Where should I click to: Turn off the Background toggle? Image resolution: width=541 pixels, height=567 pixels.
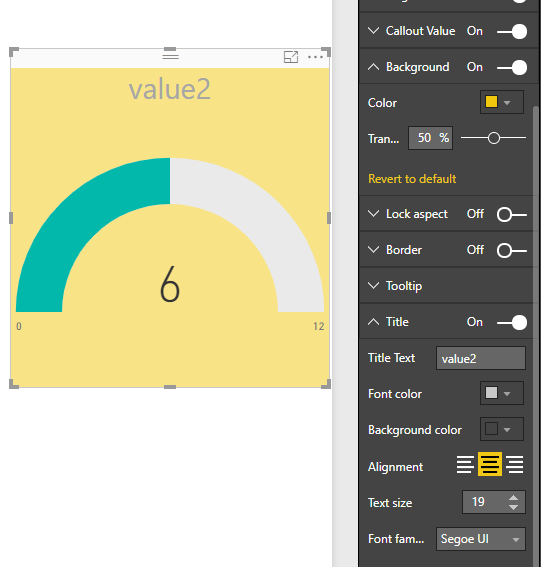[512, 68]
